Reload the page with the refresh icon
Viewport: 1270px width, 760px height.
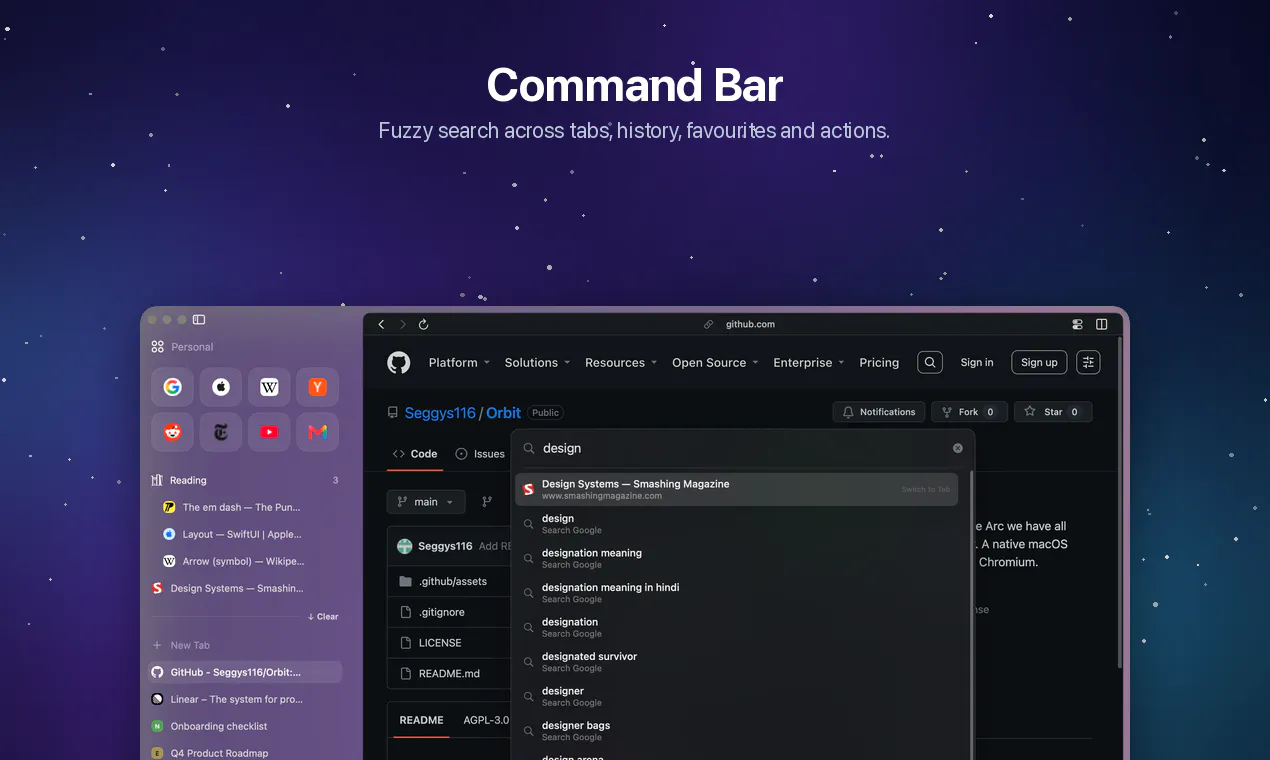[424, 324]
